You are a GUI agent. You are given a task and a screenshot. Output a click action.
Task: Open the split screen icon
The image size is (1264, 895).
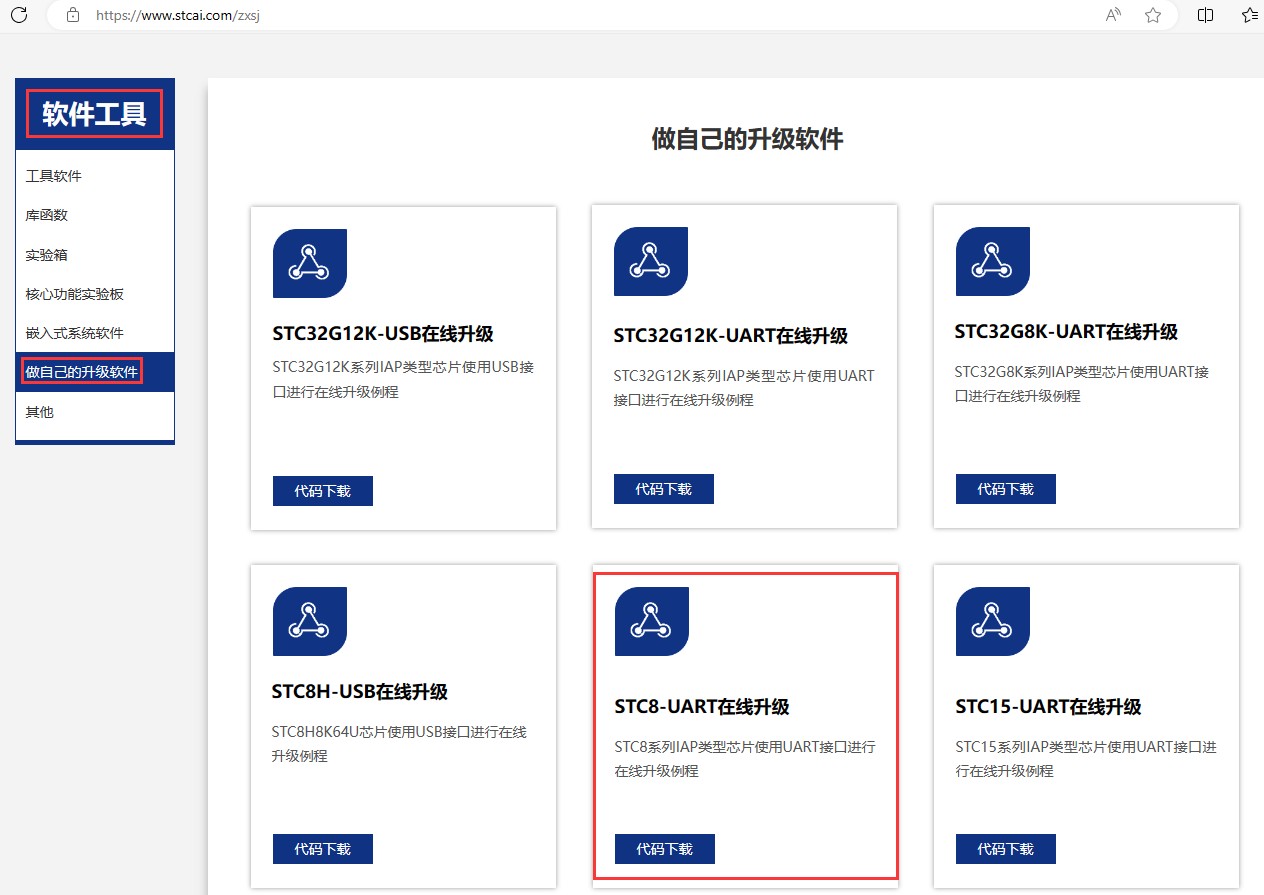(1206, 15)
